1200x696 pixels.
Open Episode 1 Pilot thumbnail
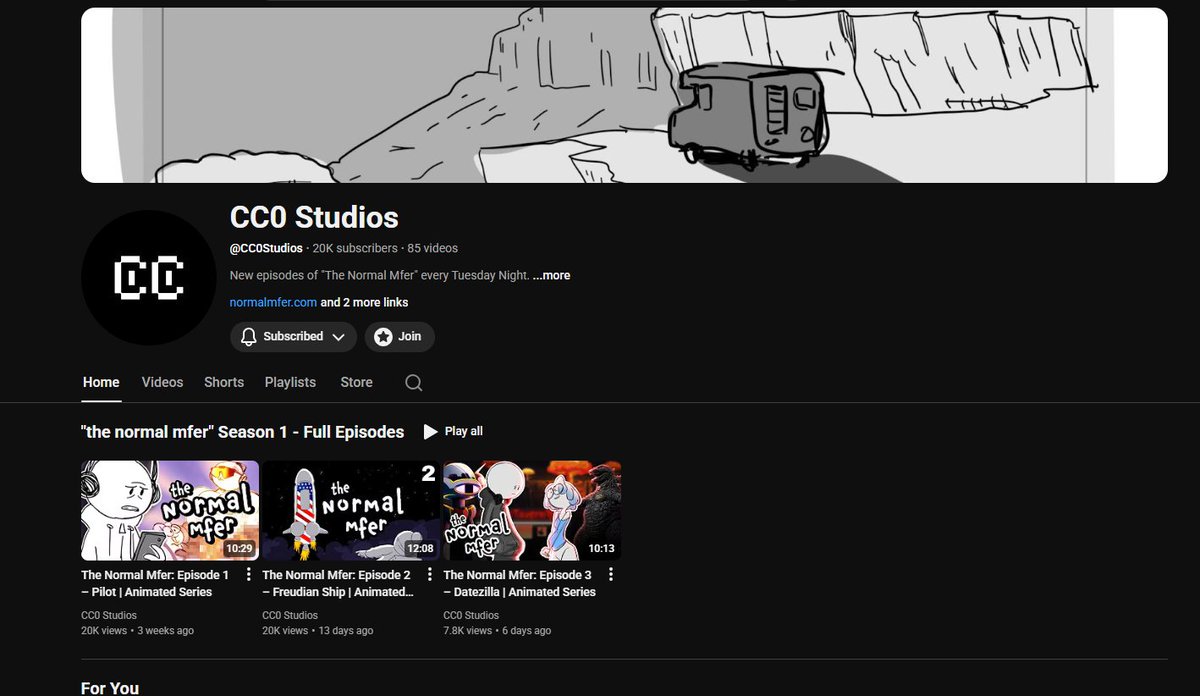click(170, 510)
